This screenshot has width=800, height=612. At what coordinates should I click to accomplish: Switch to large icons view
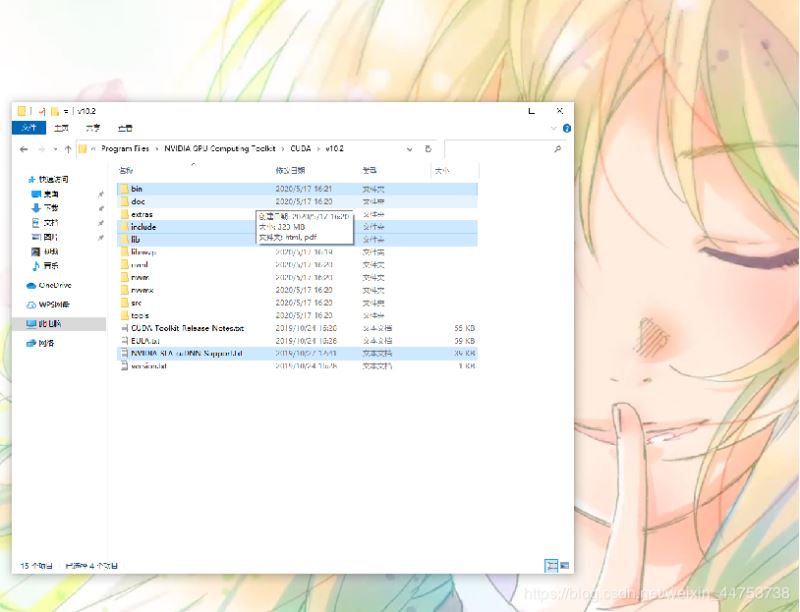point(563,566)
